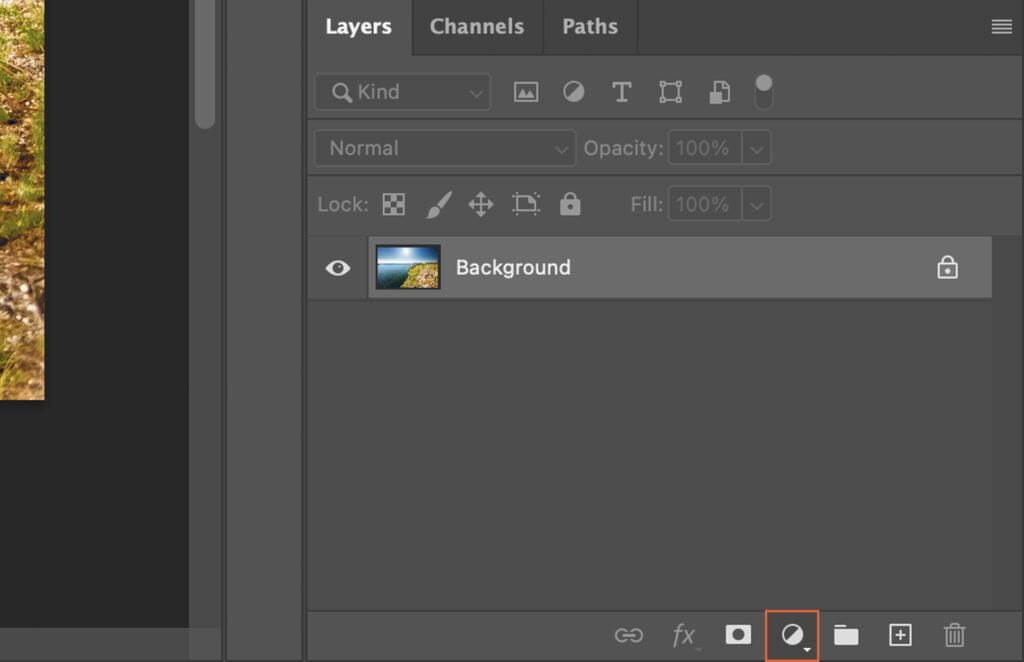This screenshot has height=662, width=1024.
Task: Delete the selected layer
Action: [952, 634]
